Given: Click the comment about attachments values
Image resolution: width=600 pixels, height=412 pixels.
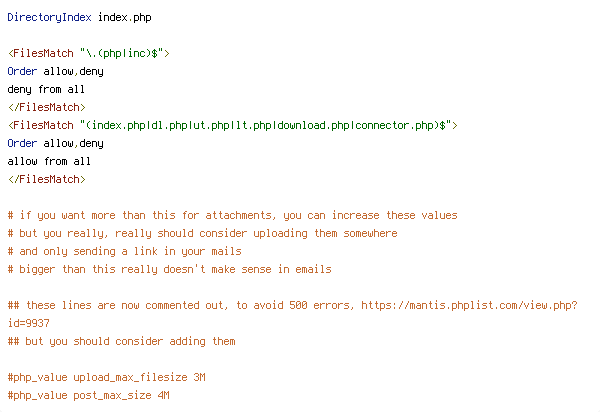Looking at the screenshot, I should click(232, 215).
